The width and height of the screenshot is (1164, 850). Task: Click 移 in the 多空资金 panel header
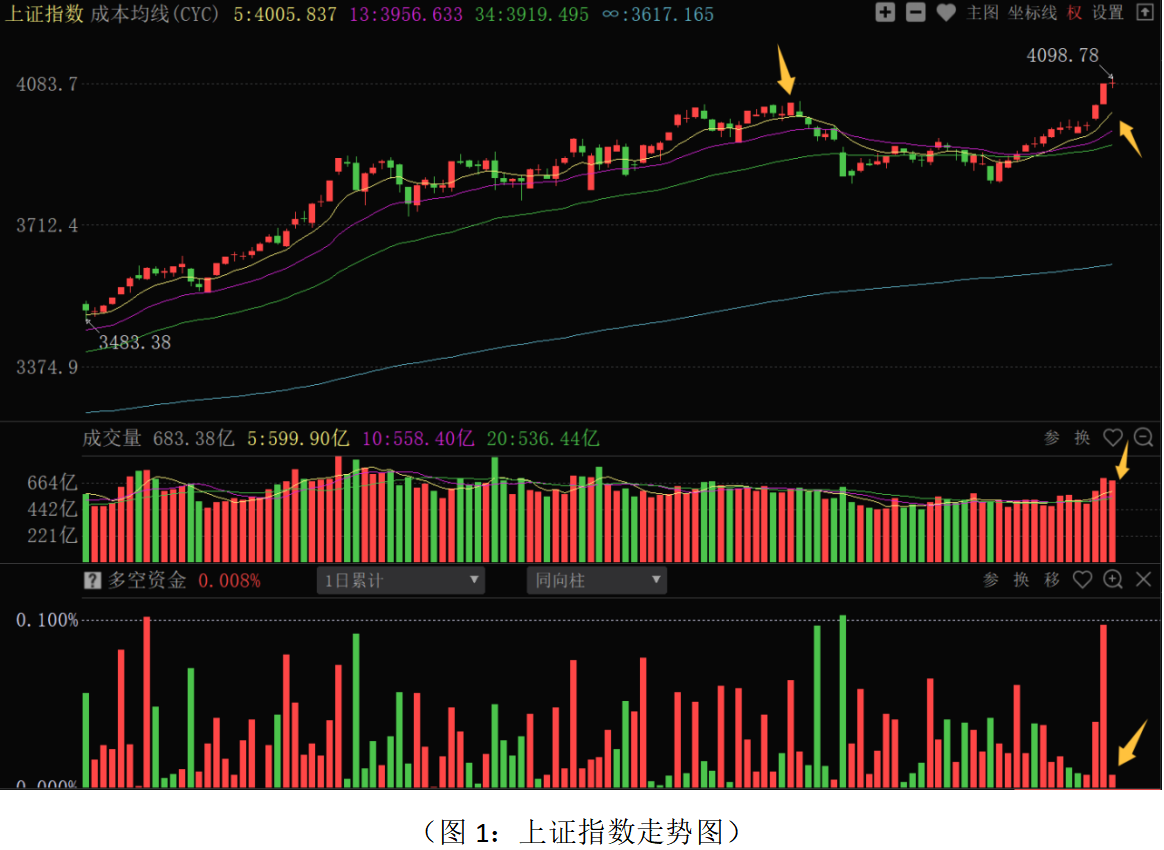pyautogui.click(x=1052, y=579)
